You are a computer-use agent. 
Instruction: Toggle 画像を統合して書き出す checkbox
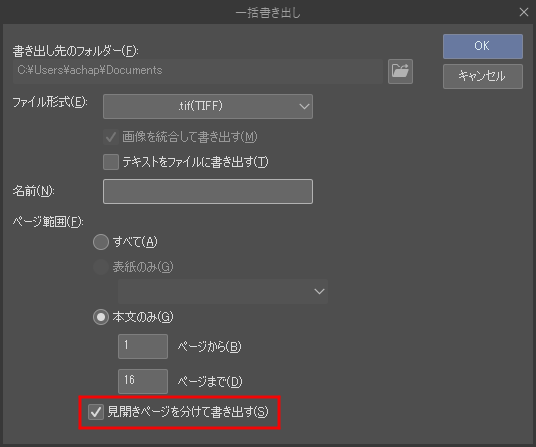pos(111,137)
